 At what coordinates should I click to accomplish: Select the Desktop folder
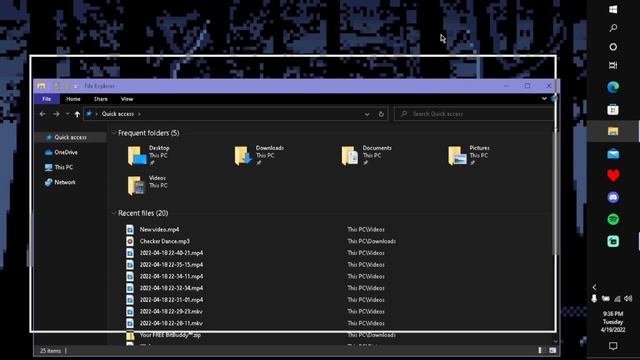[149, 155]
